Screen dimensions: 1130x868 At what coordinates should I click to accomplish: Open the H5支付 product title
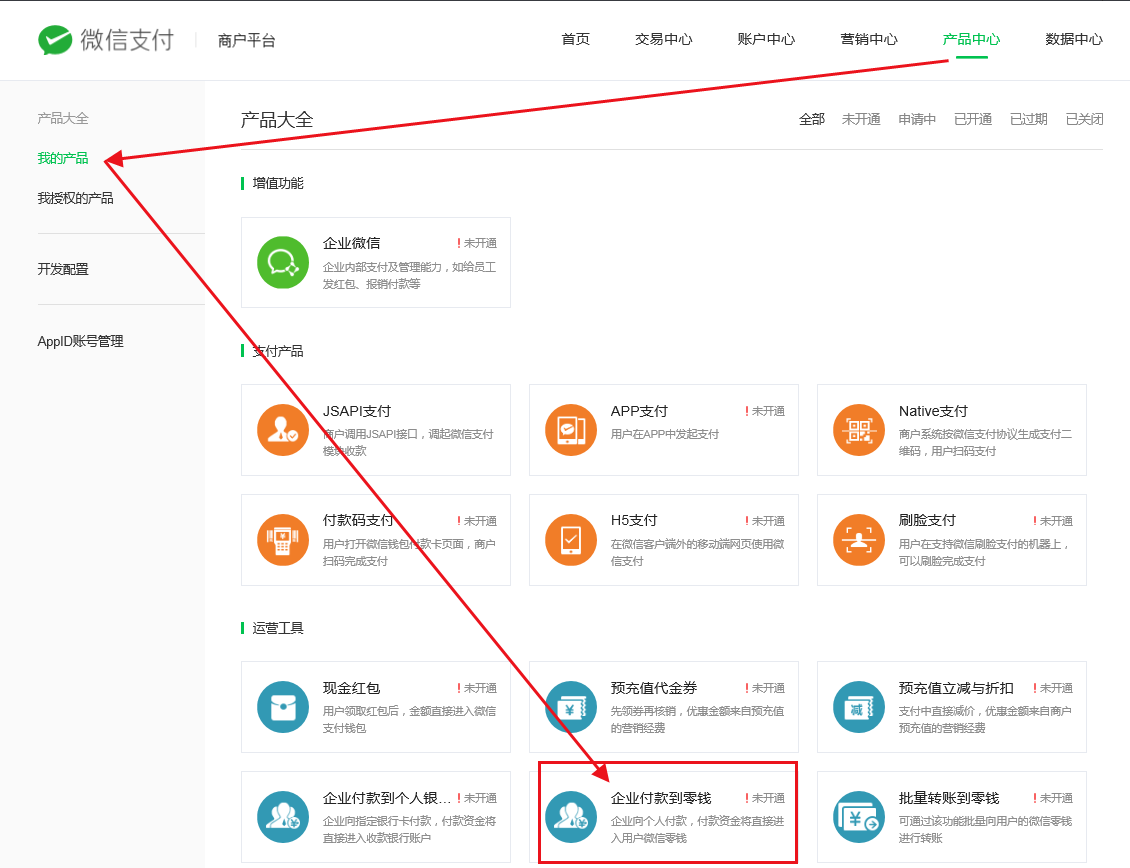(x=634, y=520)
